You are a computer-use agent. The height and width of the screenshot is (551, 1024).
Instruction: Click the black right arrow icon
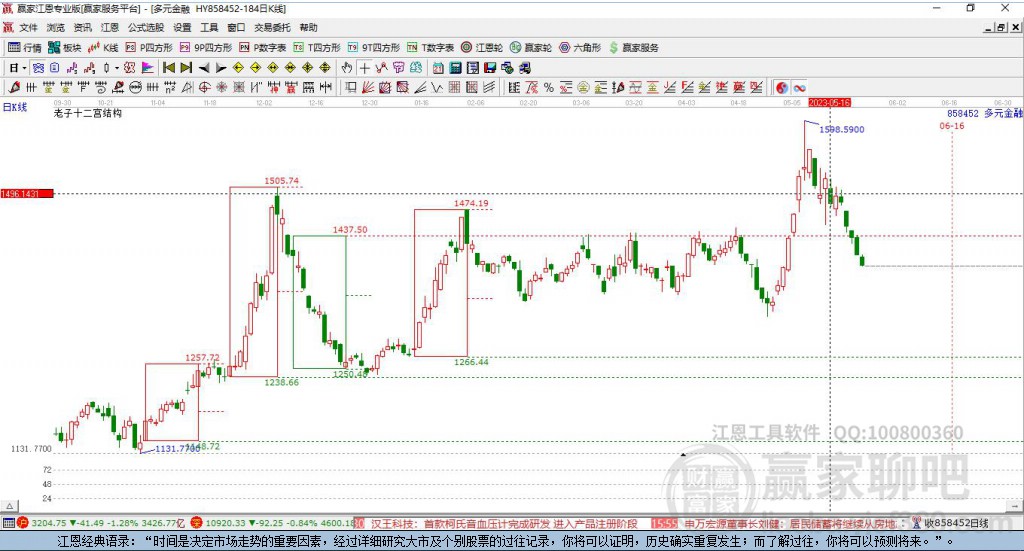click(x=221, y=68)
